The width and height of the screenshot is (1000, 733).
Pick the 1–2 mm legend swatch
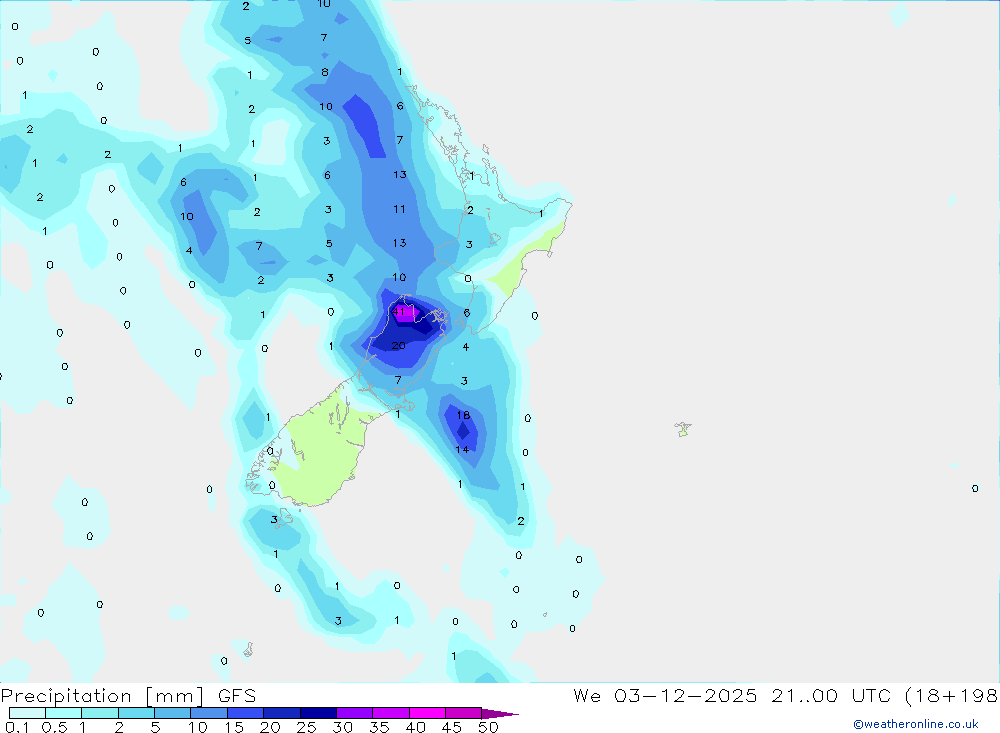(x=100, y=713)
